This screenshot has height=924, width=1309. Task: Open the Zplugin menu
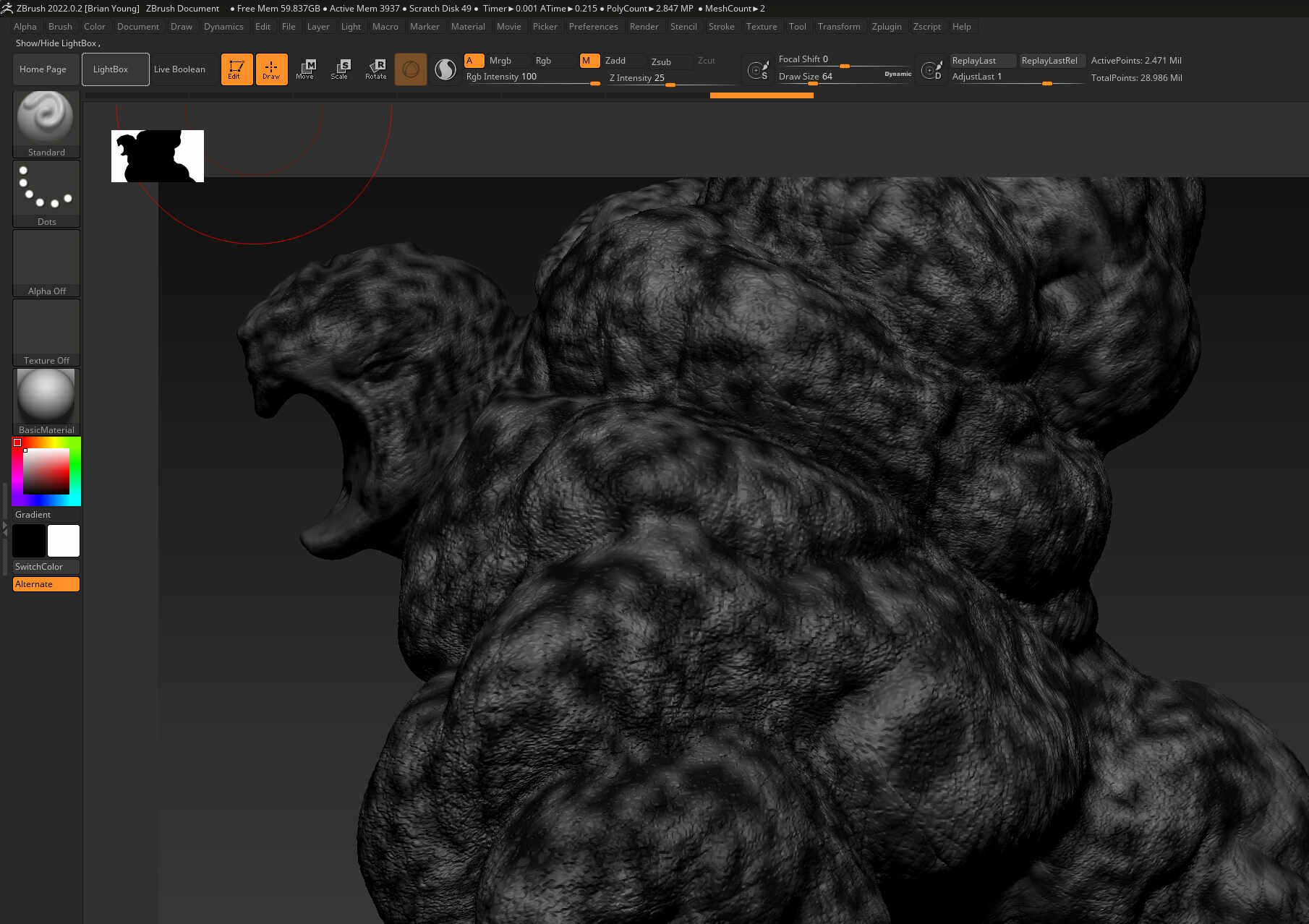coord(886,27)
